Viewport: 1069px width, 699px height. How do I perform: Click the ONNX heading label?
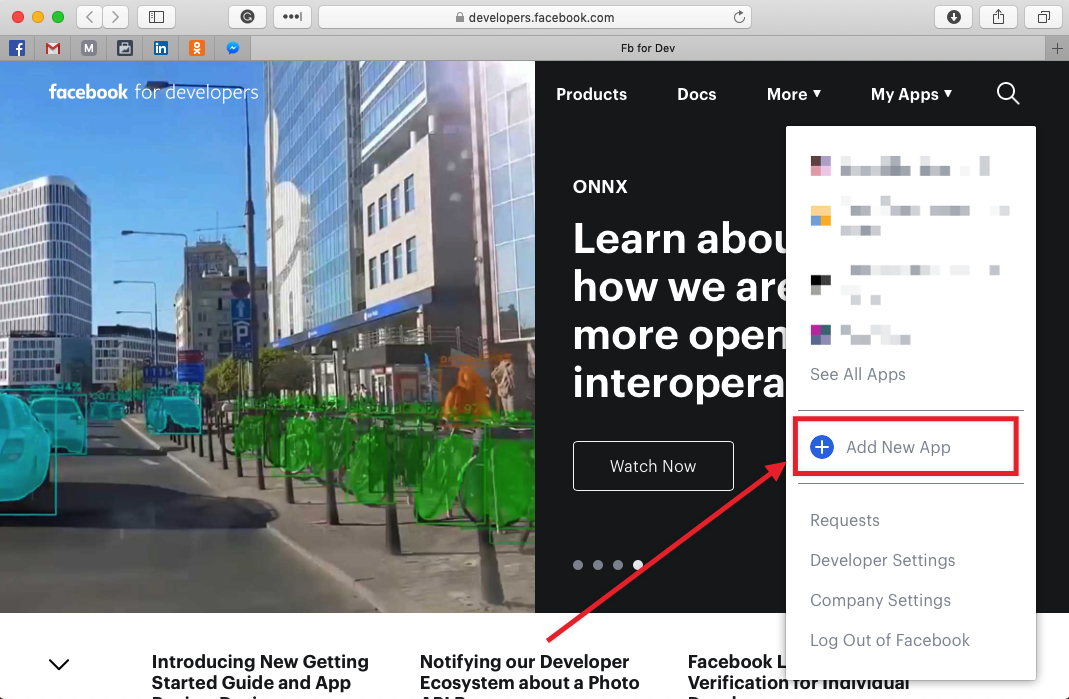coord(600,187)
